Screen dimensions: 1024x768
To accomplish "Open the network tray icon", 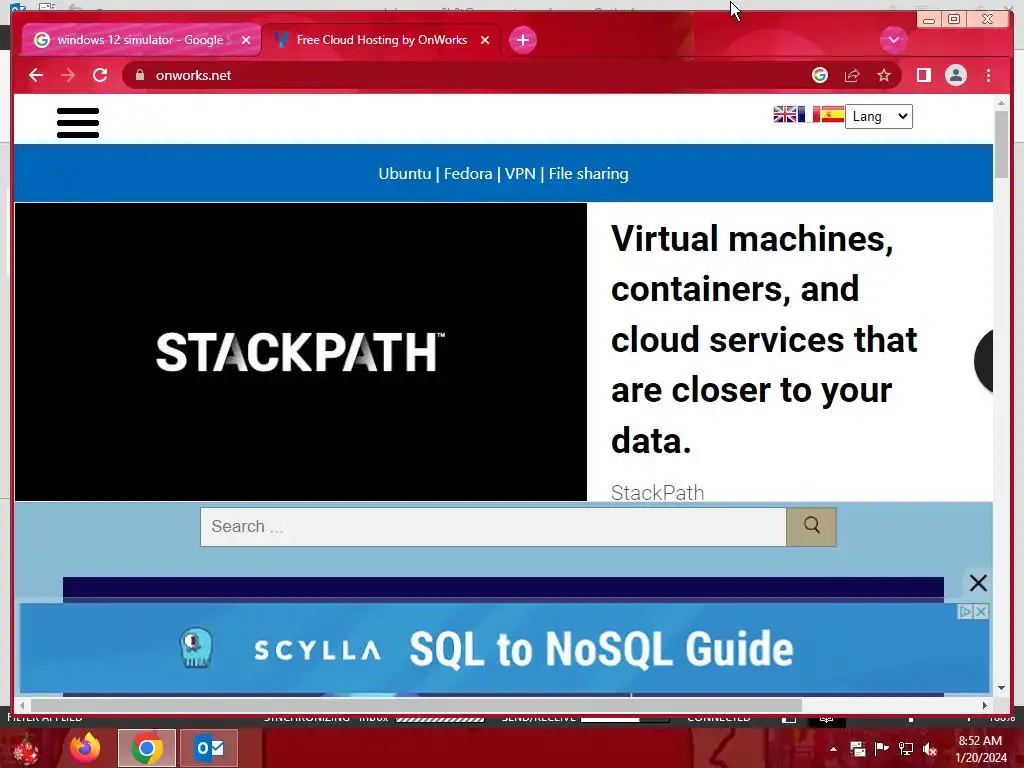I will [x=905, y=749].
